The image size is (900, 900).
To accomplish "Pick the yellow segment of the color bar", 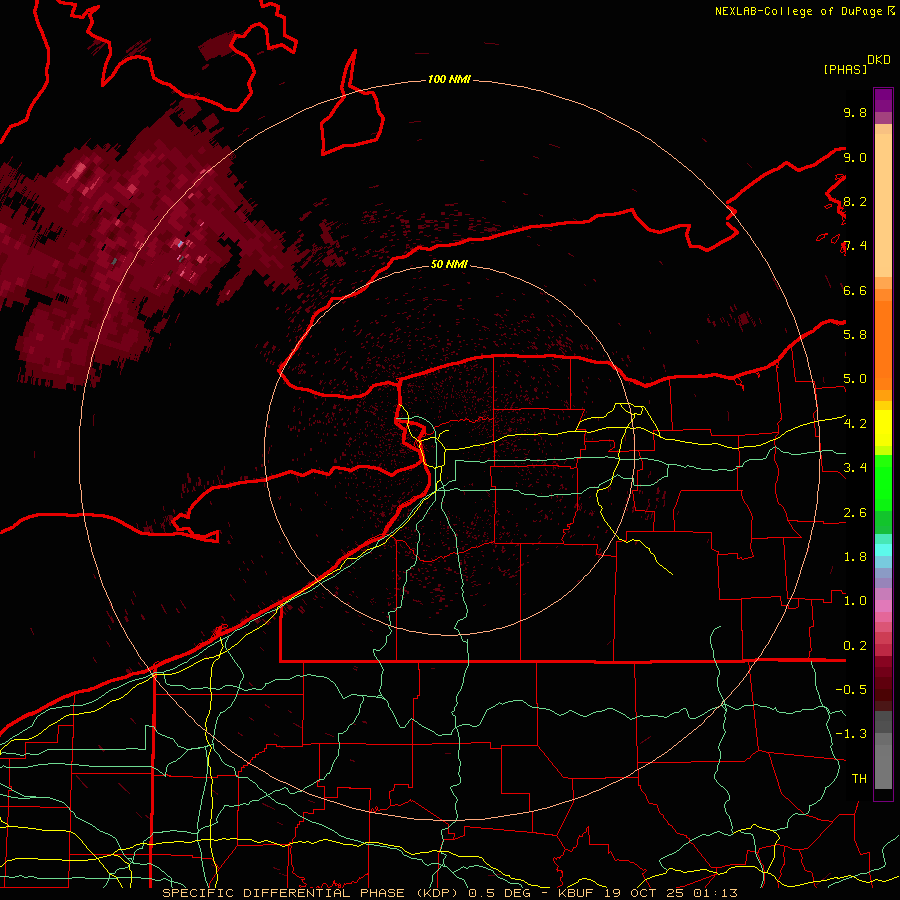I will 883,428.
